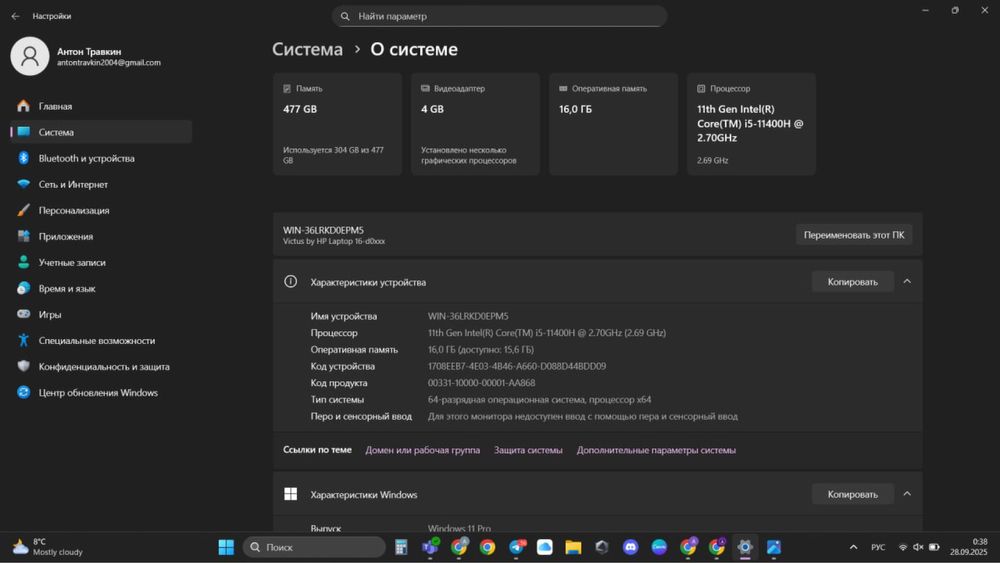Open Учетные записи settings
The image size is (1000, 563).
click(x=101, y=263)
